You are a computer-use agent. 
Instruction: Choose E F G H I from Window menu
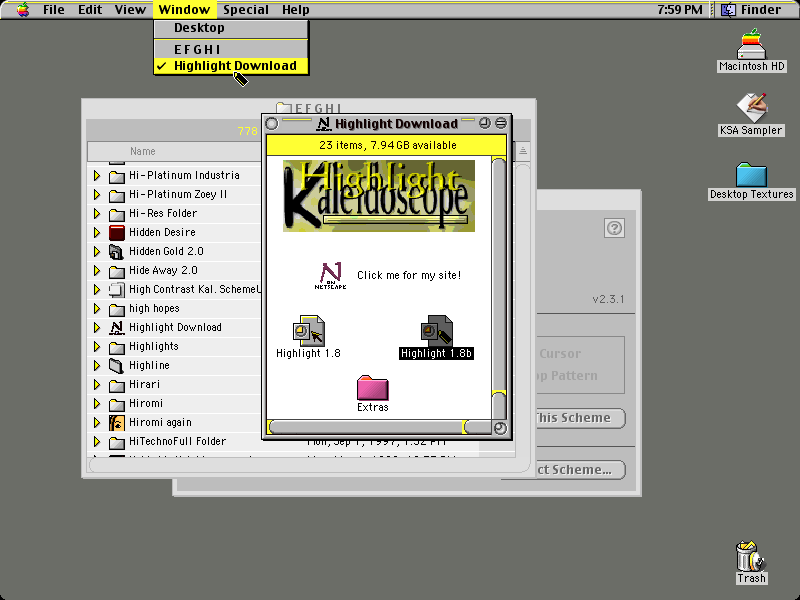231,49
